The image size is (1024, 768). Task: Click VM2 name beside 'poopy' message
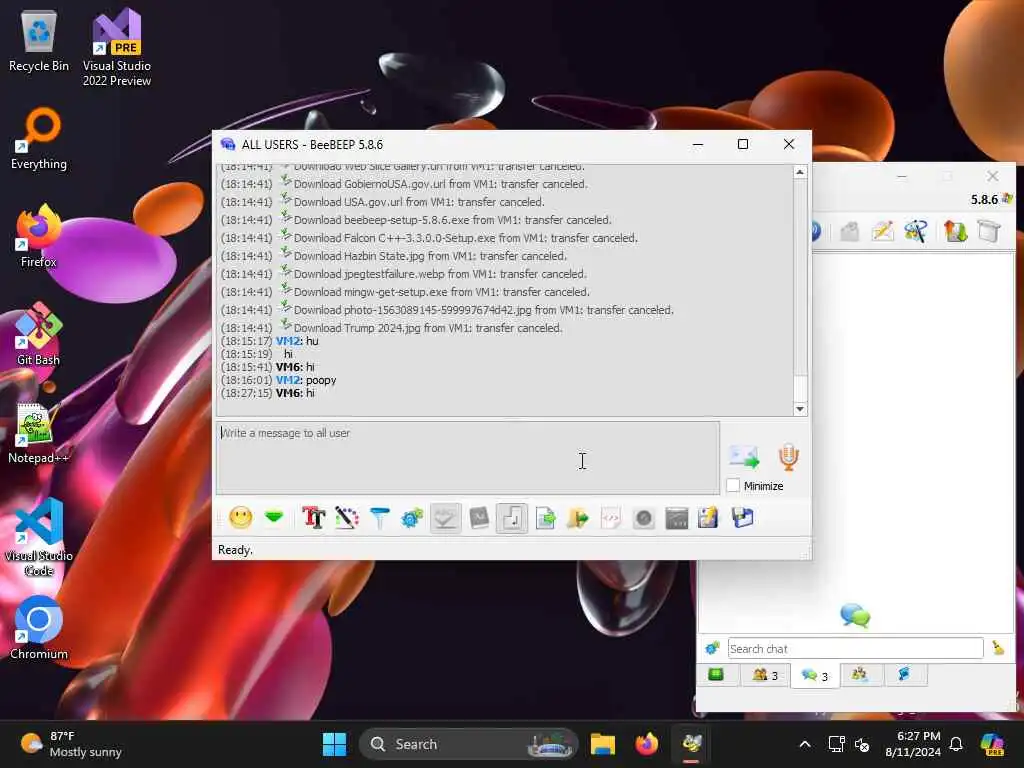tap(288, 380)
